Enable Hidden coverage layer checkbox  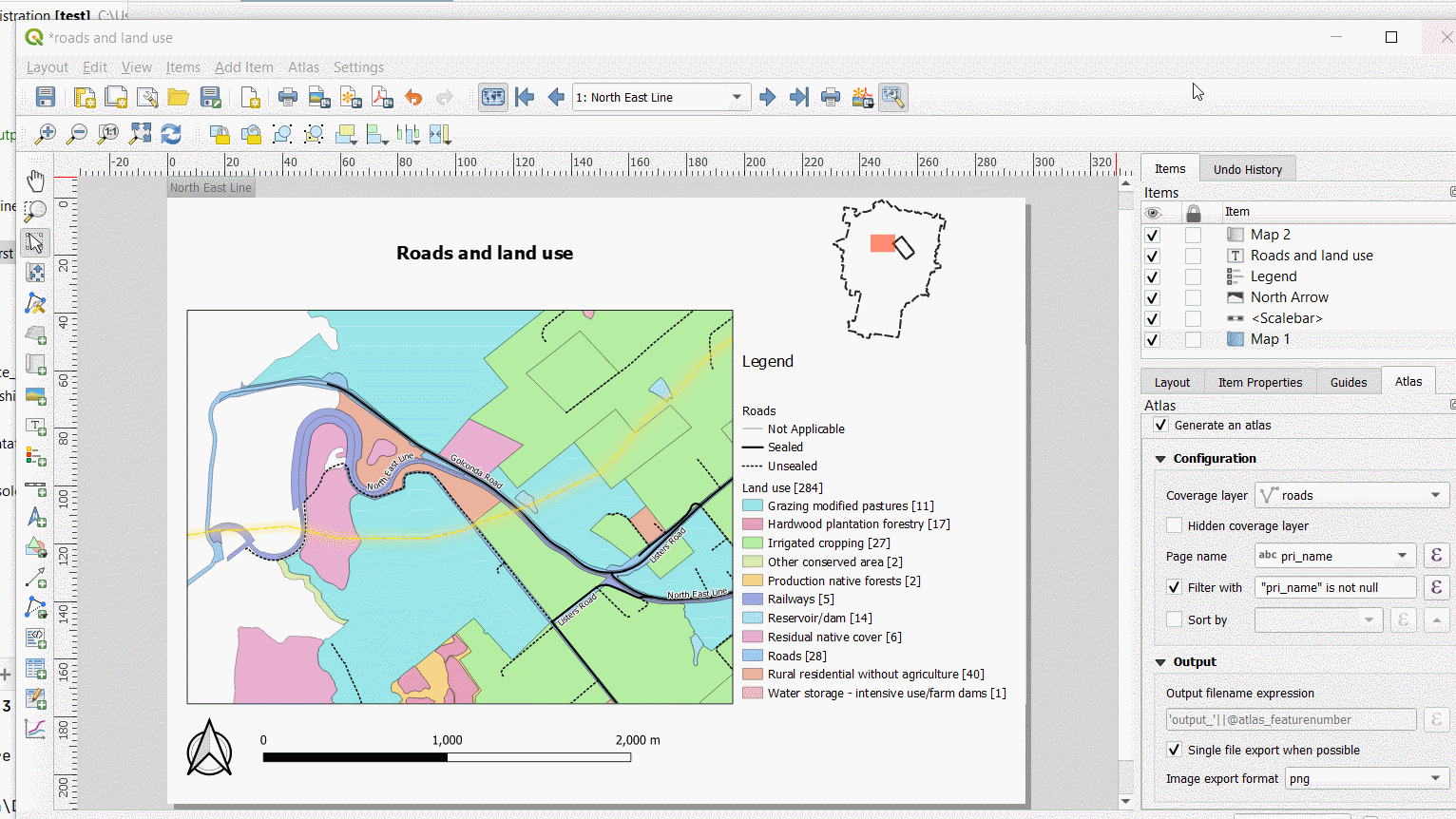pyautogui.click(x=1175, y=525)
